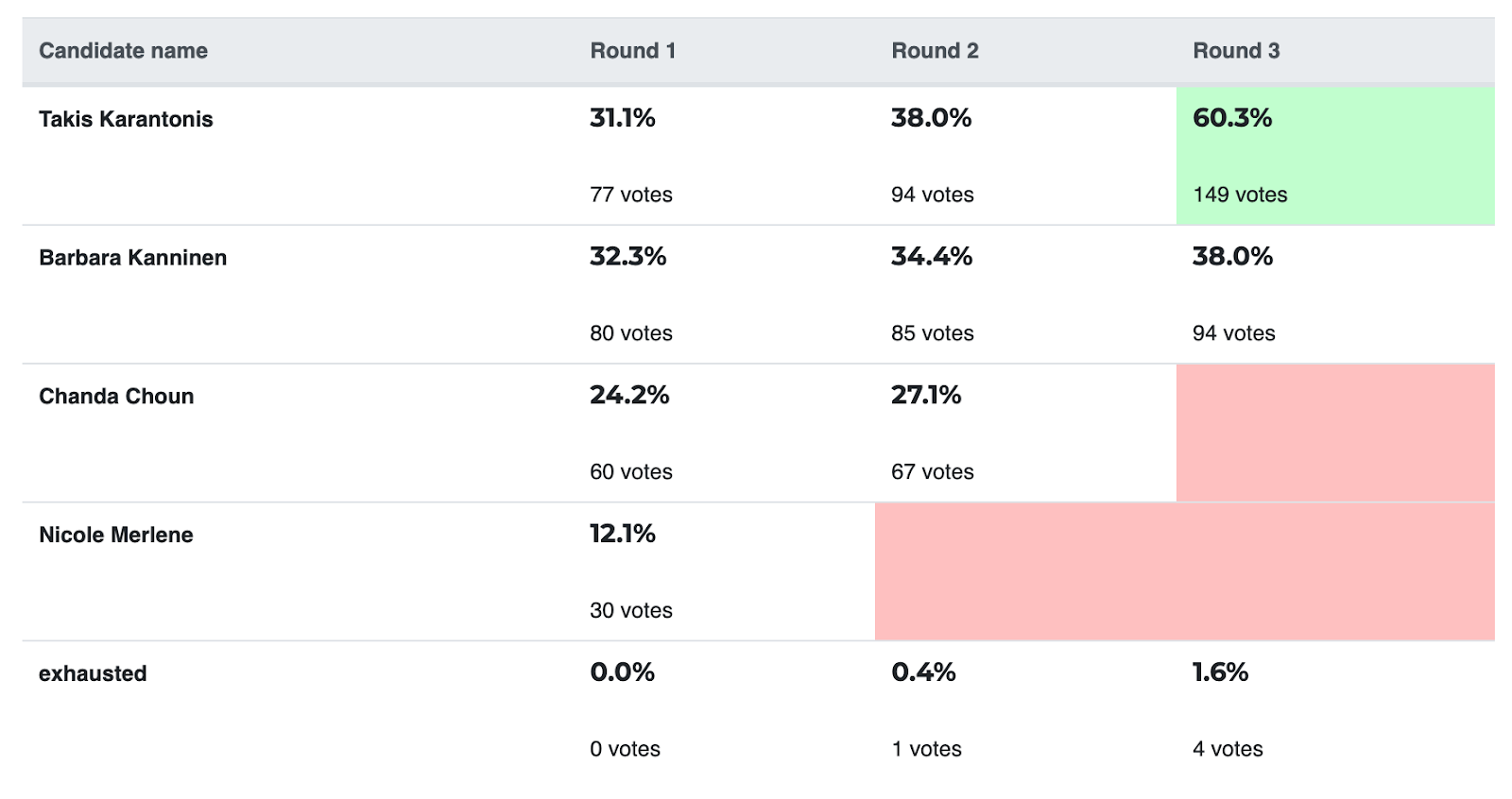Select the Nicole Merlene candidate name
This screenshot has width=1512, height=799.
click(x=115, y=535)
